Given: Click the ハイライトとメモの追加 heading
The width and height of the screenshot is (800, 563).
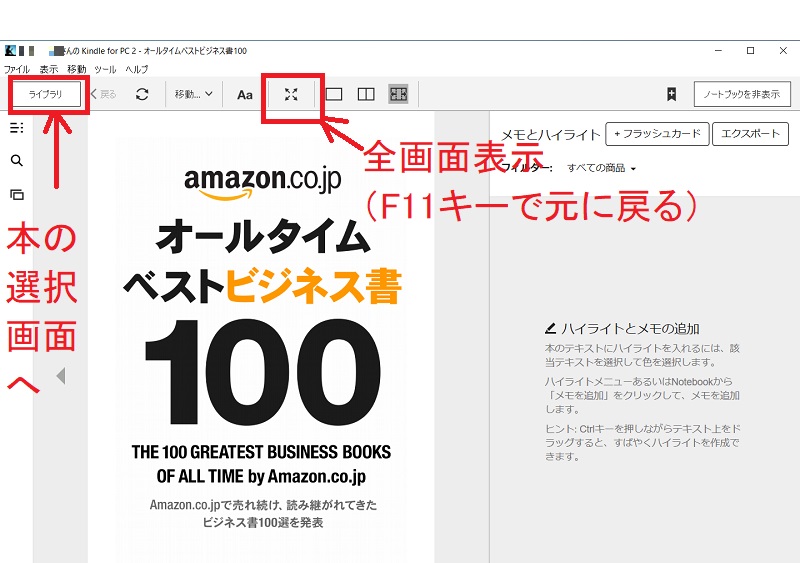Looking at the screenshot, I should [x=630, y=329].
